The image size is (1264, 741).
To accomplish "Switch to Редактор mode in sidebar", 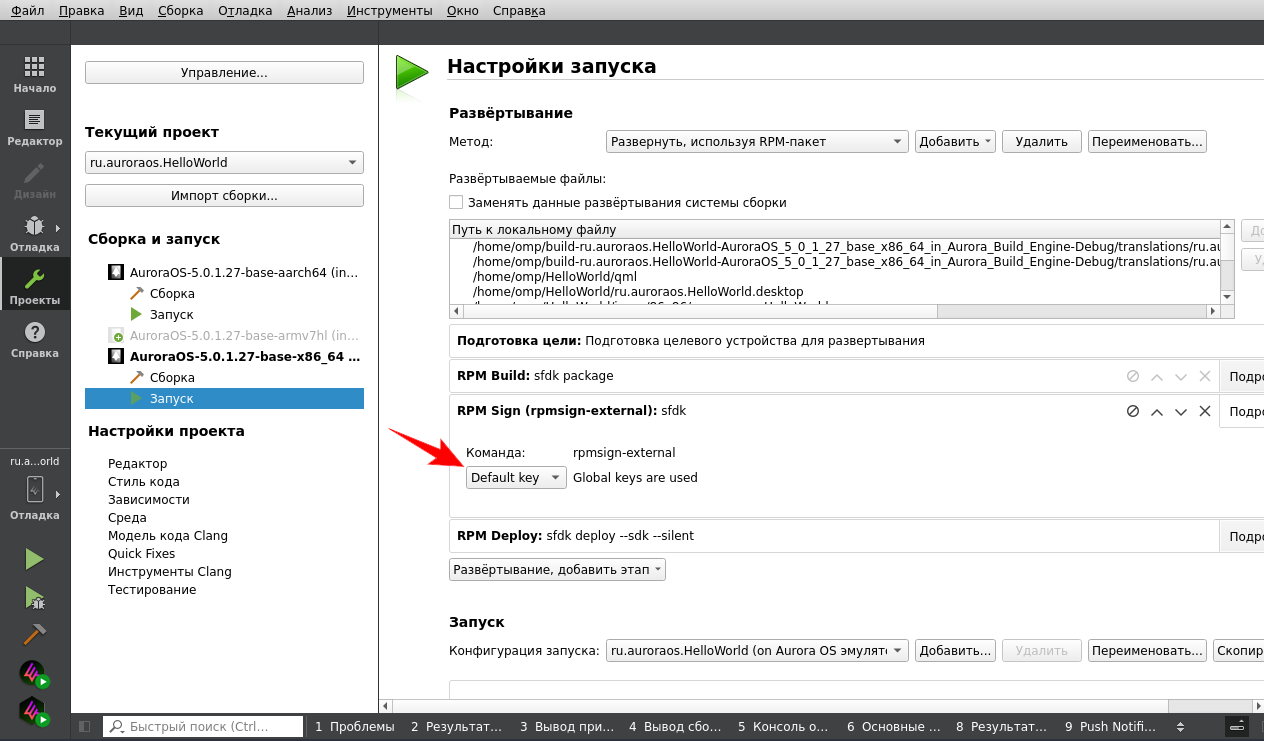I will [x=34, y=127].
